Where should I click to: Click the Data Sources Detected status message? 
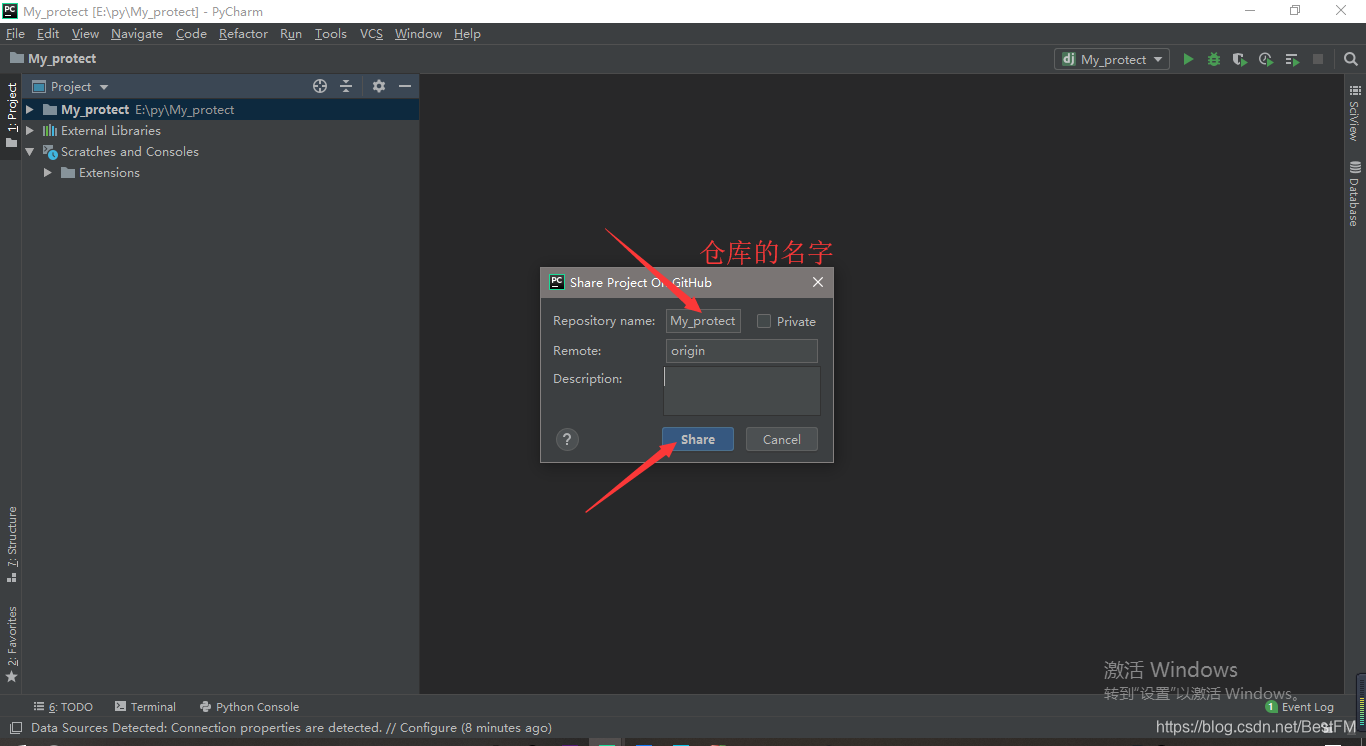point(291,728)
